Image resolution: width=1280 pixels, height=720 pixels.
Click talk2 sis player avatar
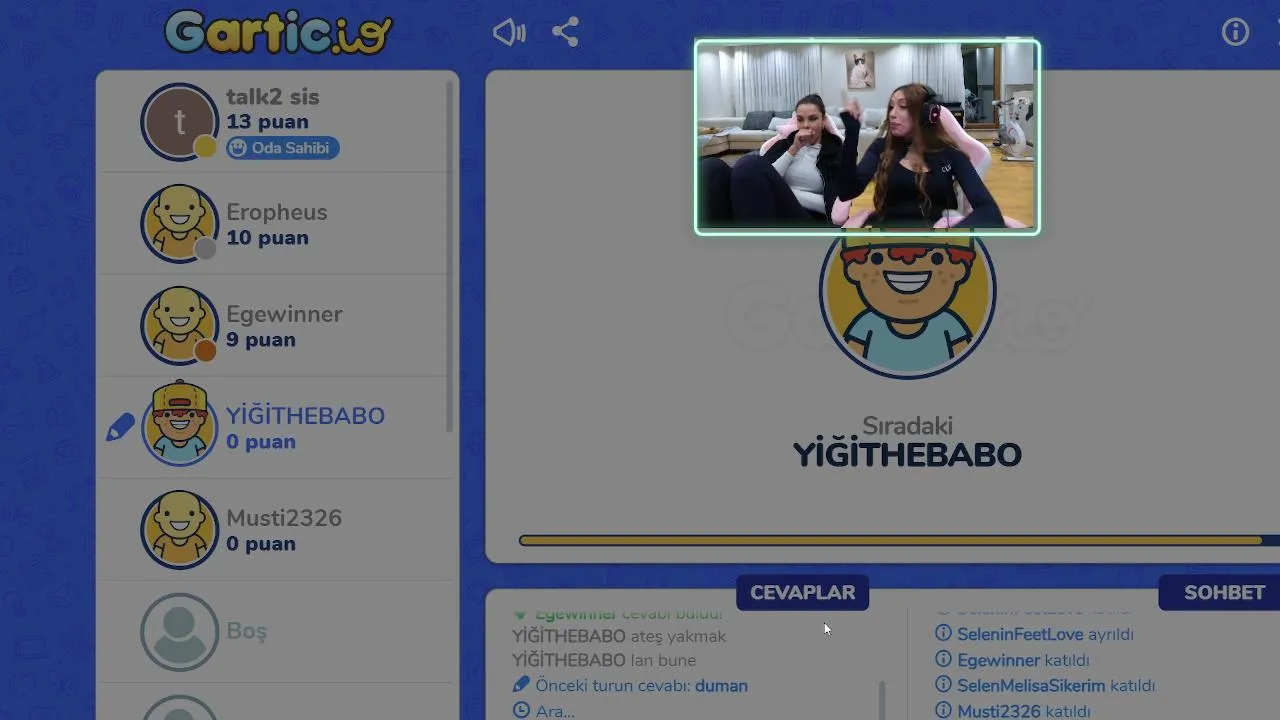point(180,122)
